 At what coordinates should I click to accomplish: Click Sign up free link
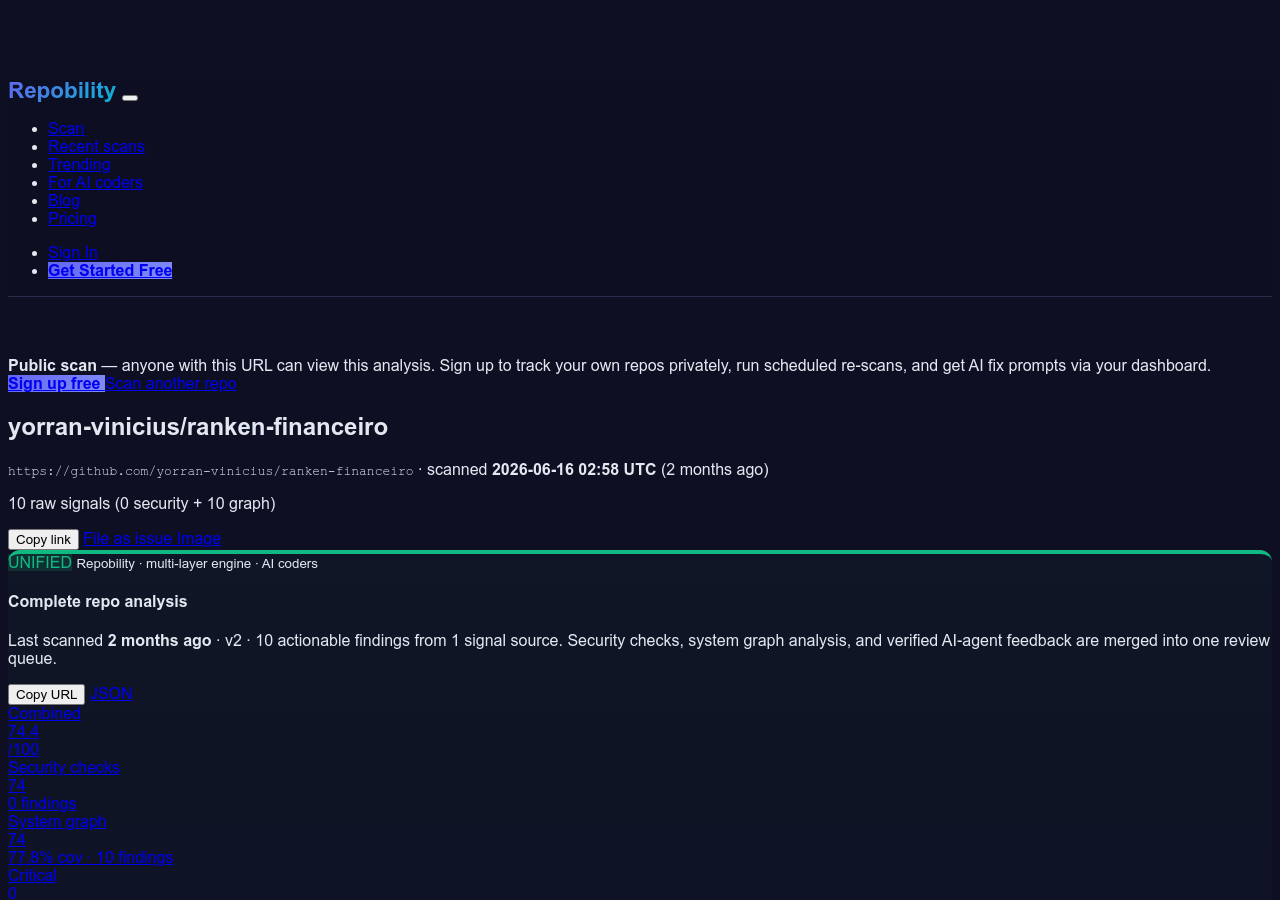[56, 383]
